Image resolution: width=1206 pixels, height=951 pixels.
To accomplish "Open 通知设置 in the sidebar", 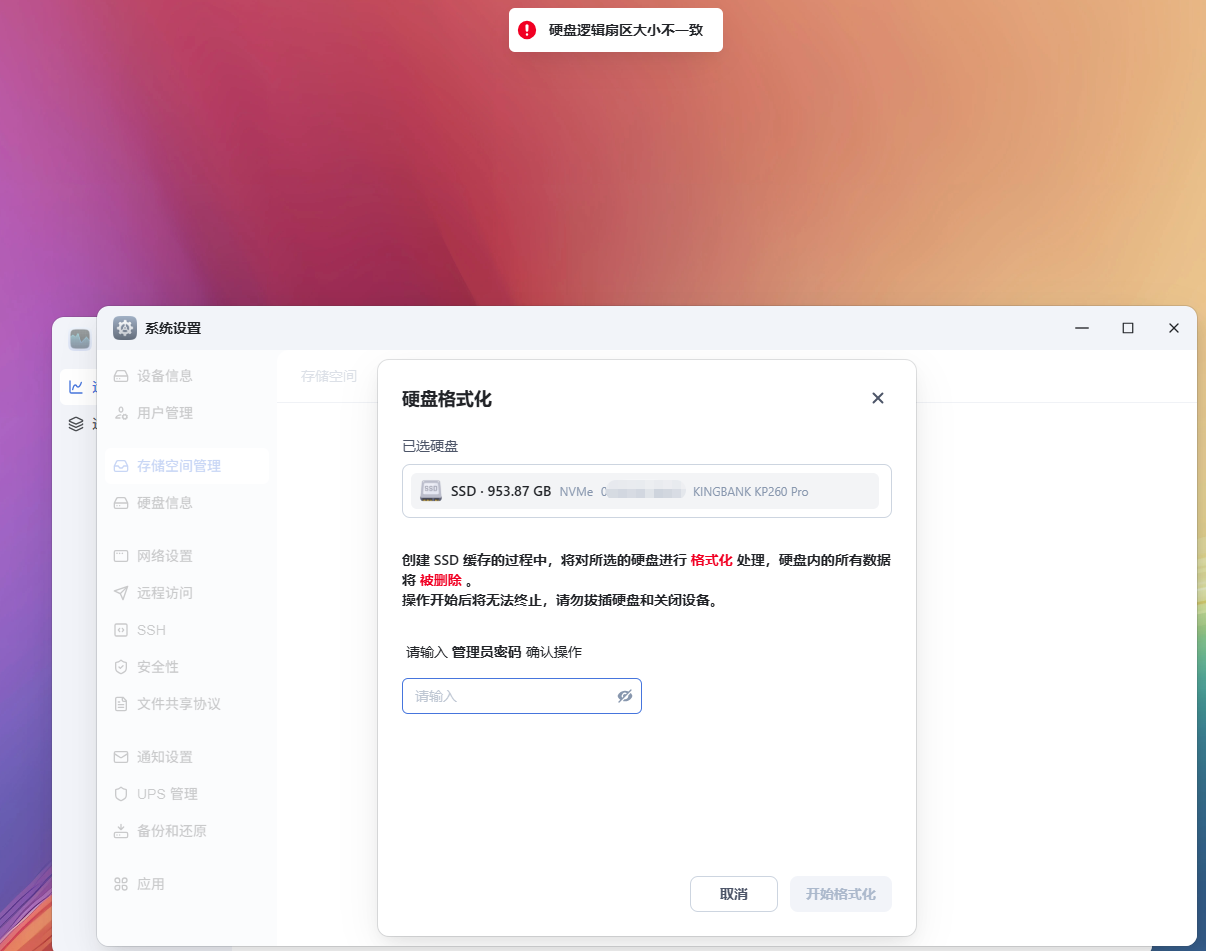I will click(x=188, y=757).
